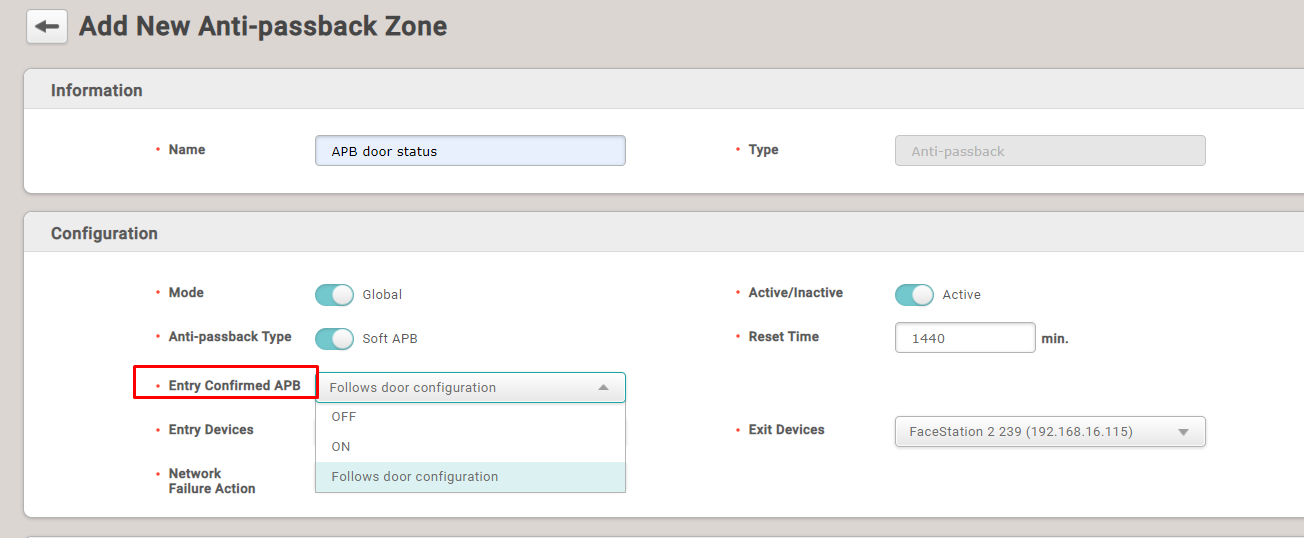Select Follows door configuration list option
The image size is (1304, 538).
(x=415, y=477)
